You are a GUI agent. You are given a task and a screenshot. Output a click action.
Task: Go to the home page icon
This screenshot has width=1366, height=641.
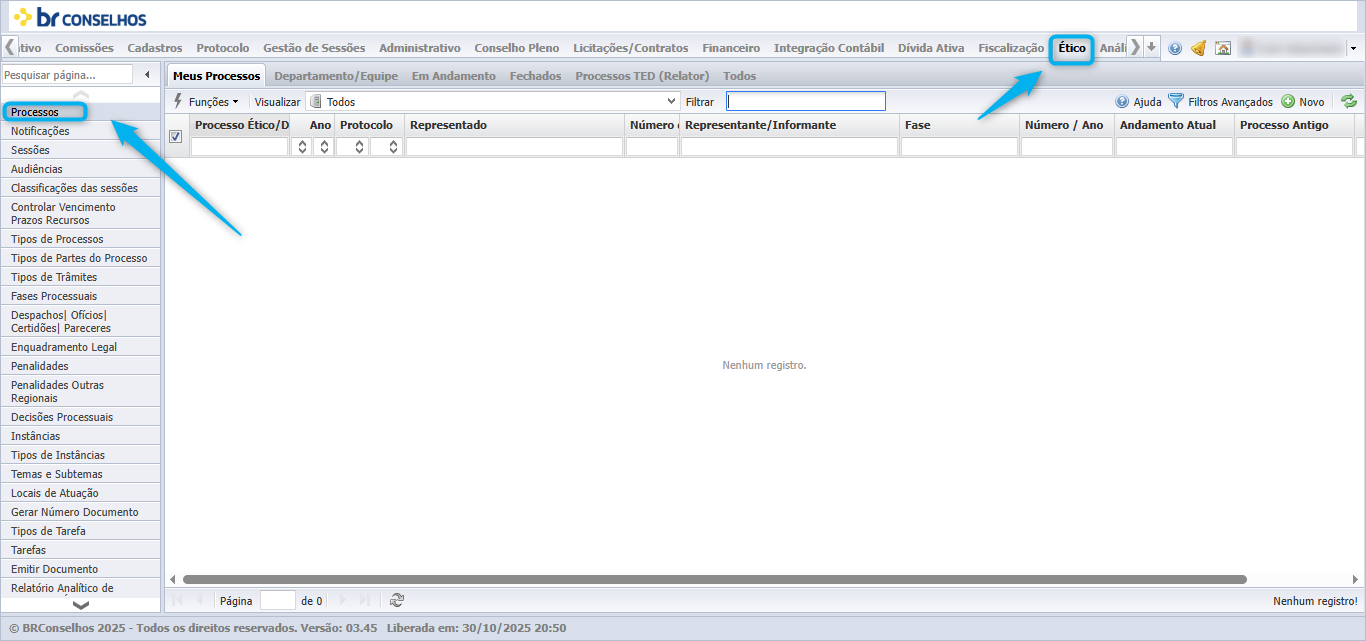click(x=1222, y=48)
